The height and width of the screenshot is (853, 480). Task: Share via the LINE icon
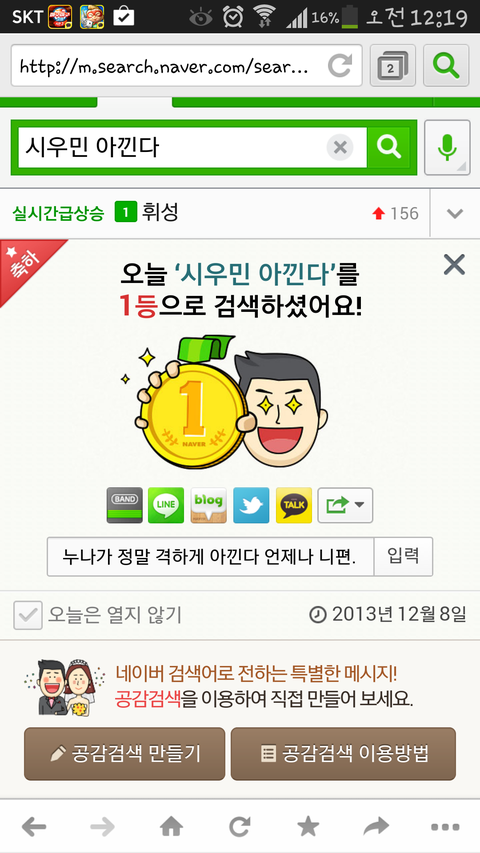click(x=166, y=505)
